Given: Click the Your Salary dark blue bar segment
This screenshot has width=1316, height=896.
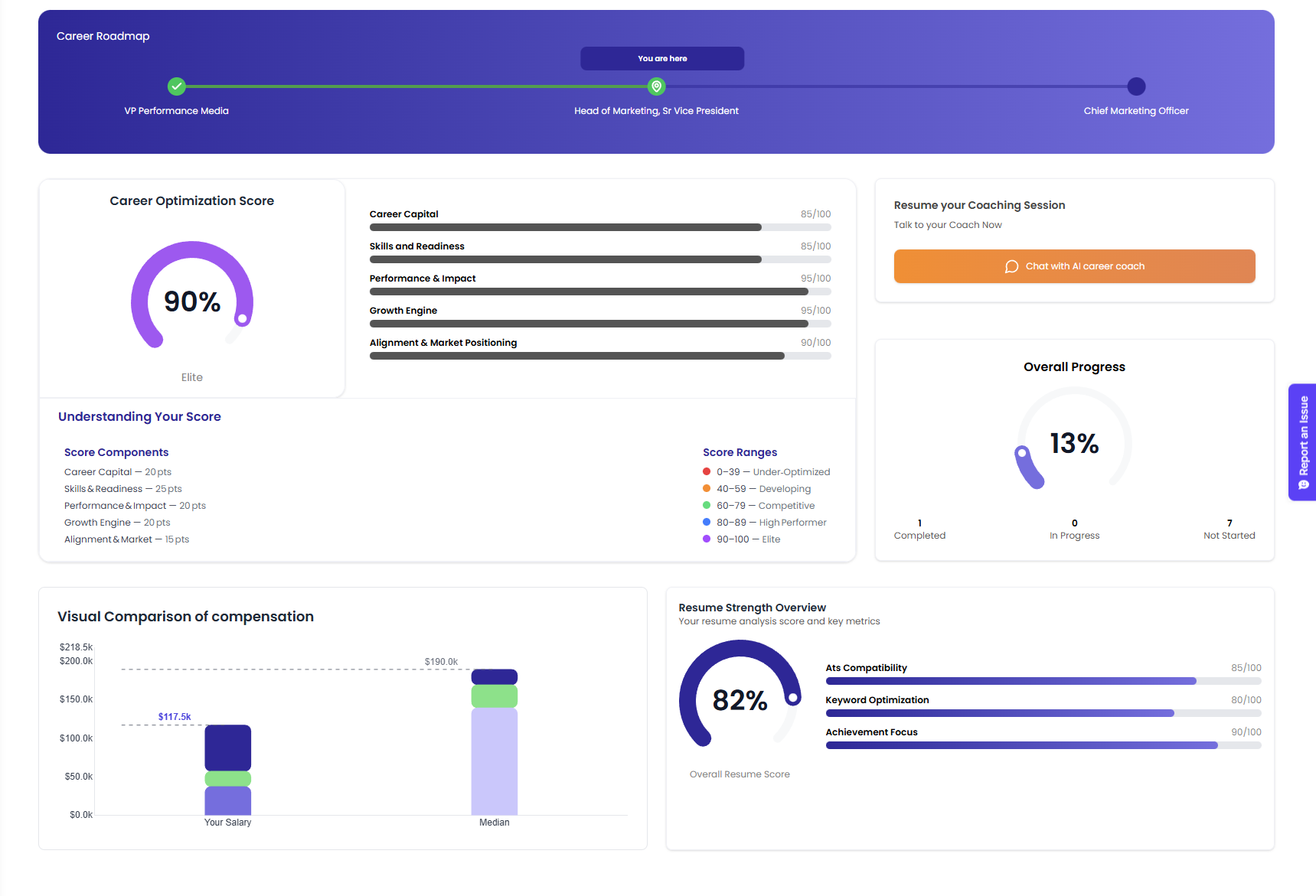Looking at the screenshot, I should (x=228, y=748).
